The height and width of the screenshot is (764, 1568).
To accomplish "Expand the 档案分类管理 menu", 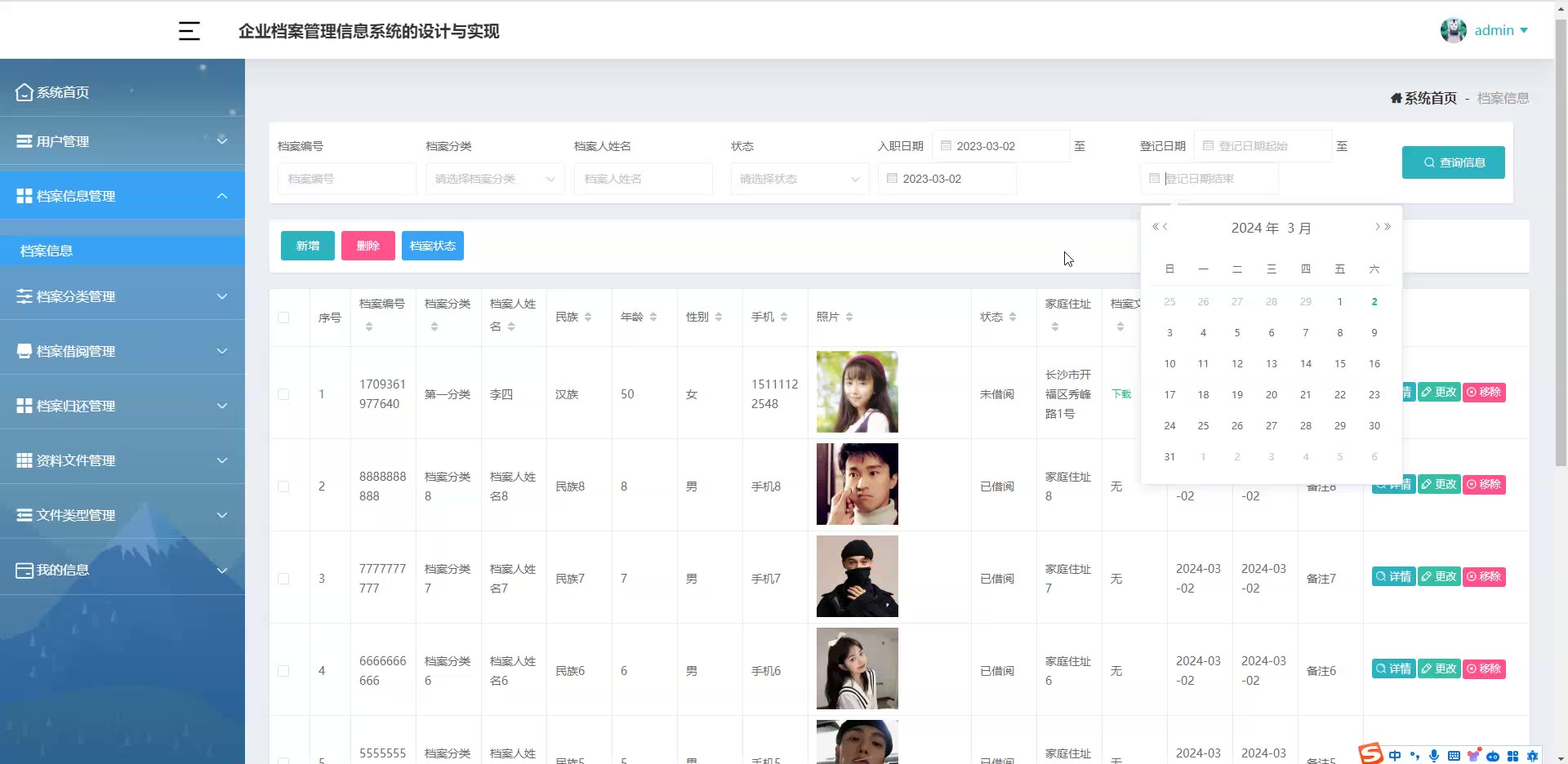I will click(122, 296).
